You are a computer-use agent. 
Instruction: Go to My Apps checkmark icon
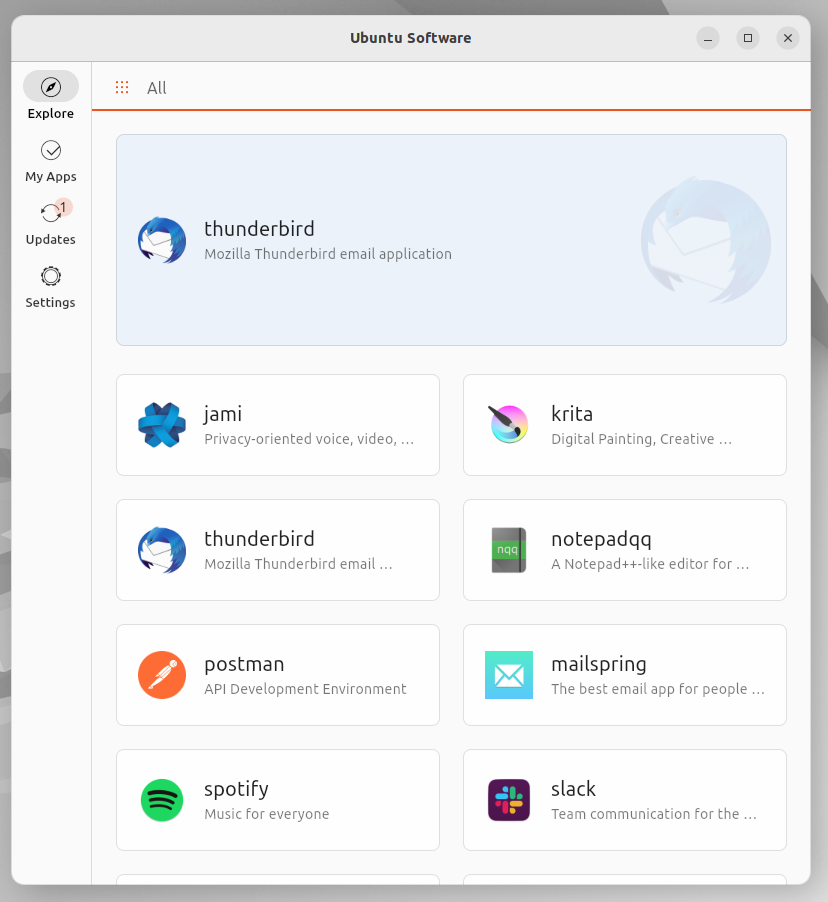(x=51, y=150)
